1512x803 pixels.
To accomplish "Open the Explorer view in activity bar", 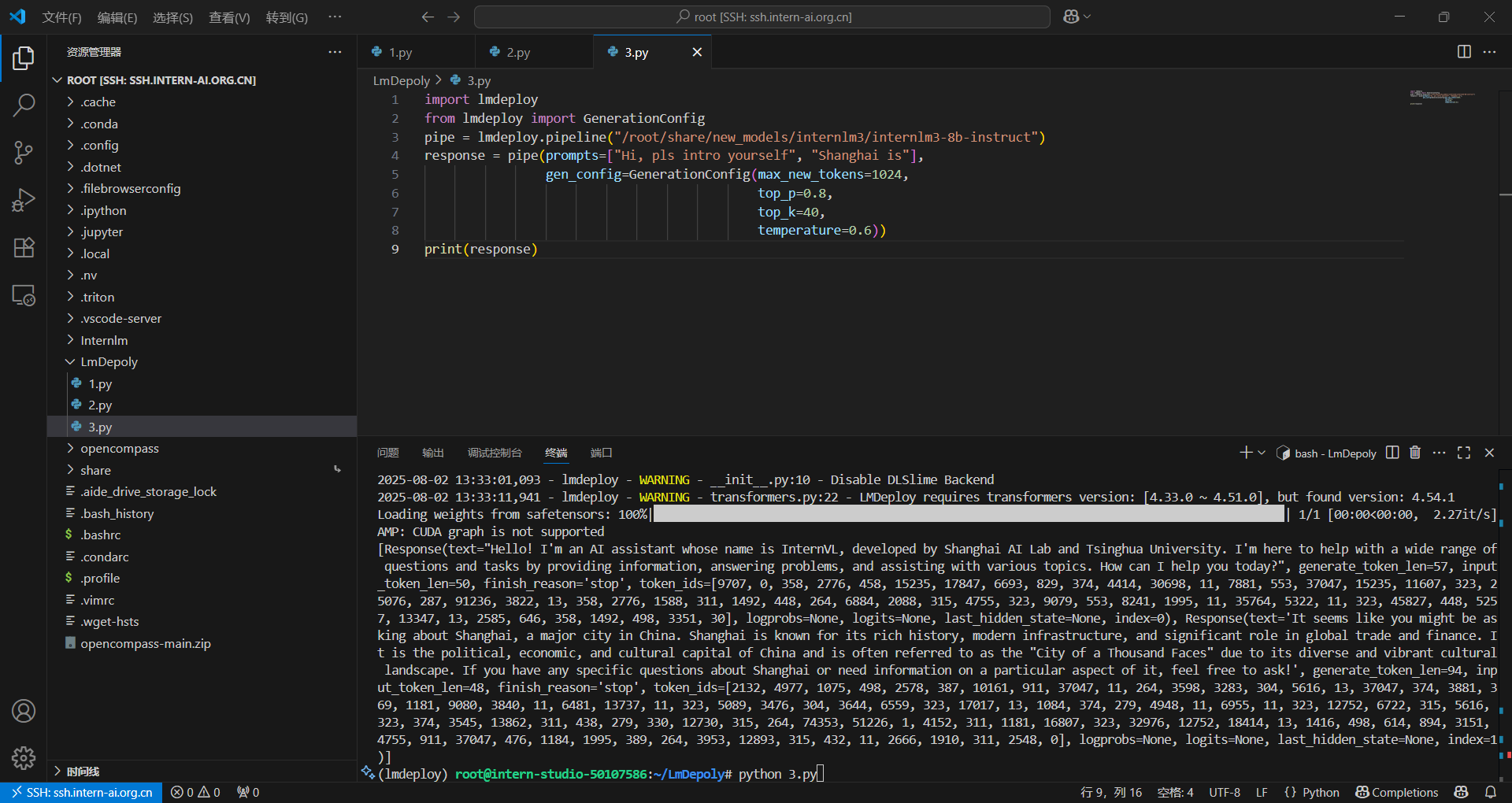I will click(x=24, y=57).
